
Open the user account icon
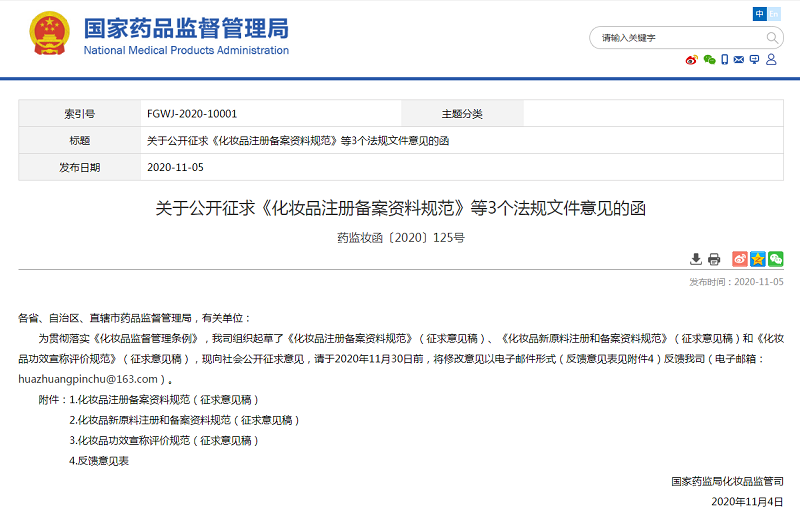tap(771, 60)
